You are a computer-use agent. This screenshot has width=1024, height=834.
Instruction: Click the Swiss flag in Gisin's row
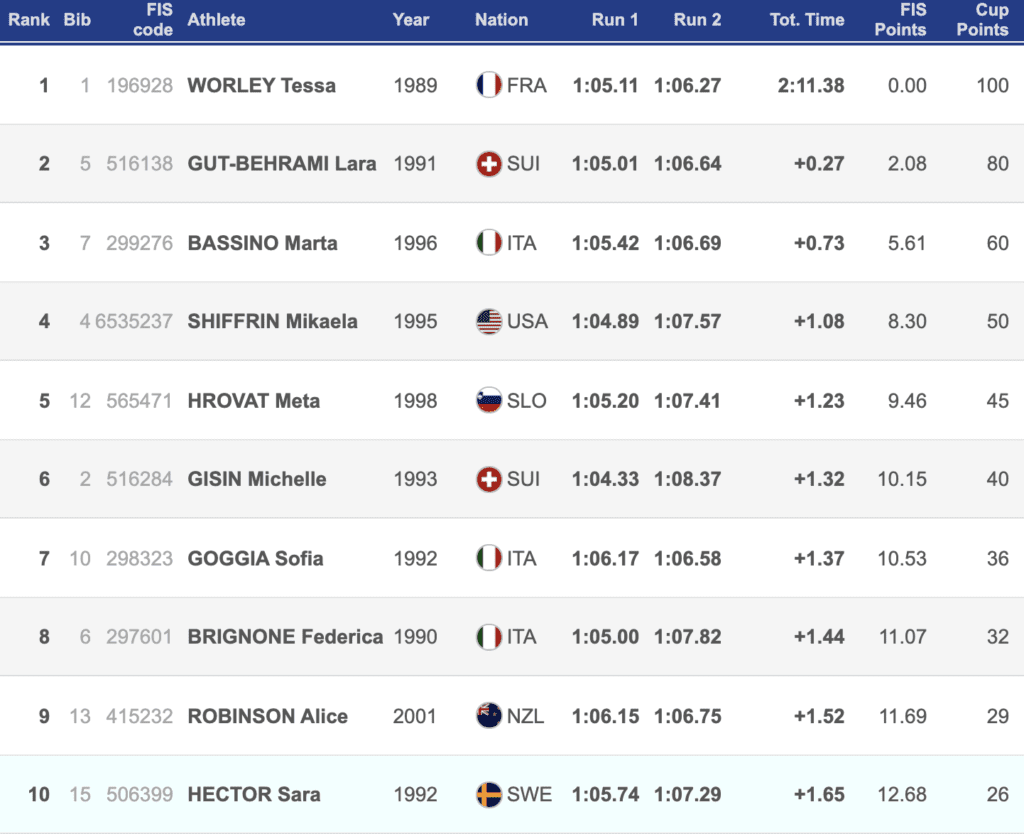click(x=488, y=479)
